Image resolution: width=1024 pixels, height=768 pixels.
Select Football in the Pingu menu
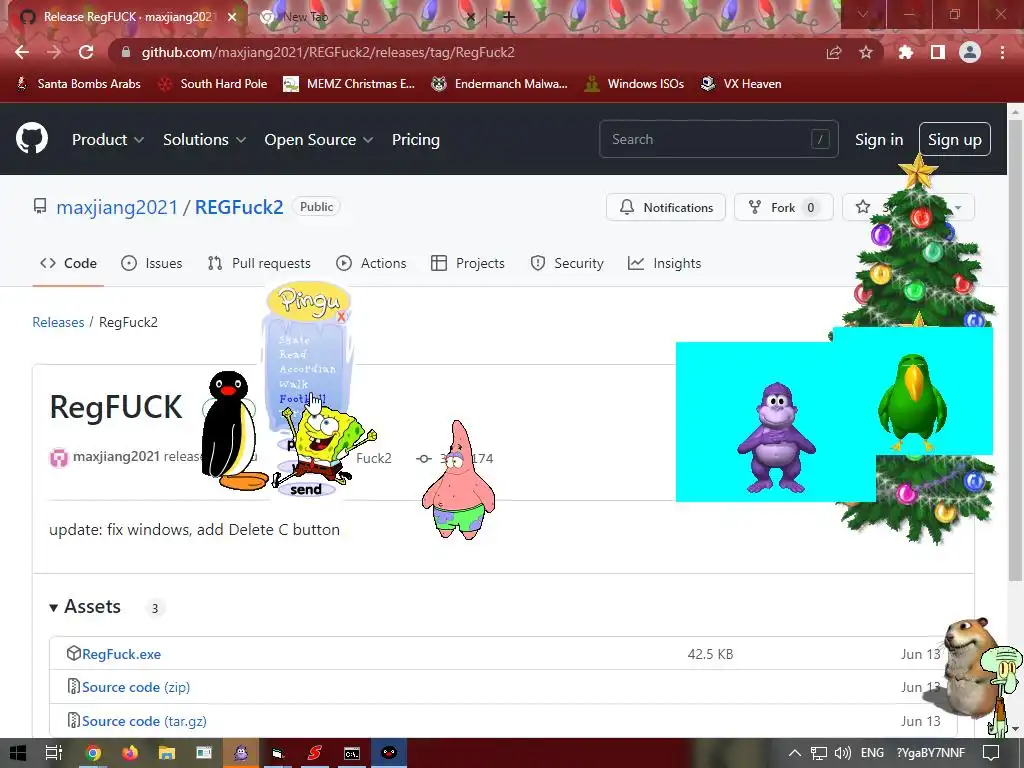302,399
